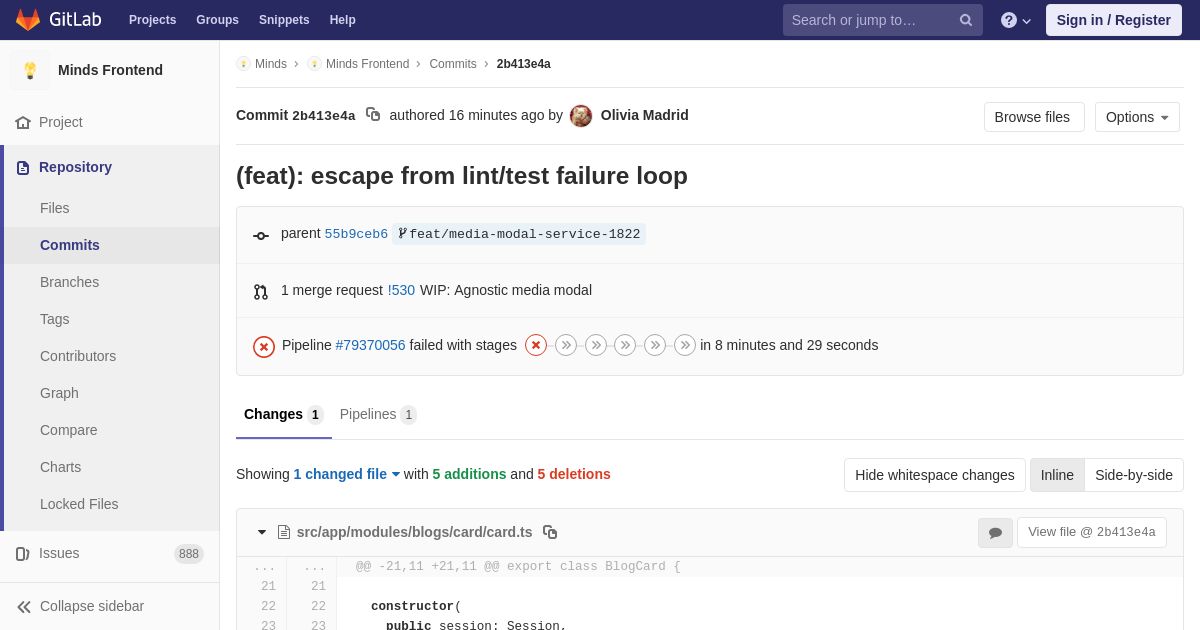Click Hide whitespace changes
This screenshot has height=630, width=1200.
point(935,475)
